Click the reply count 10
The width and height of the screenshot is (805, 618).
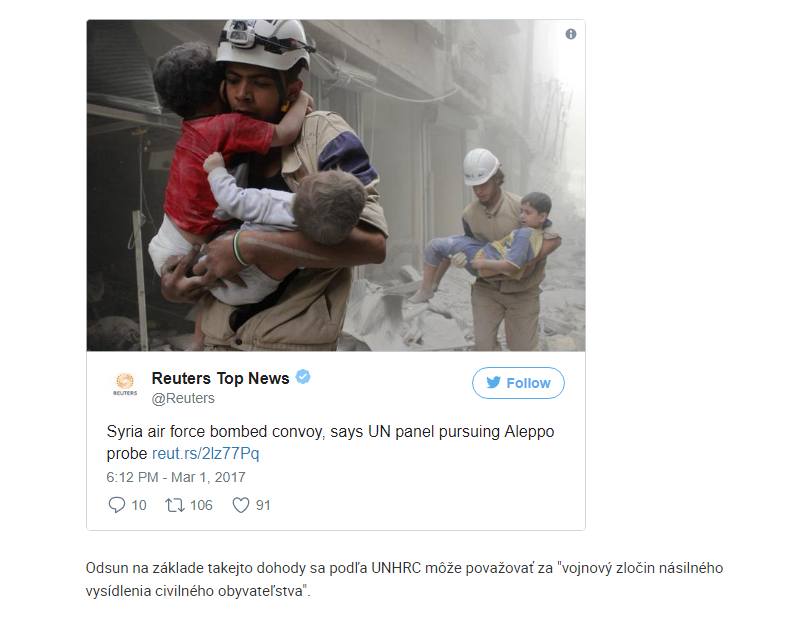139,506
